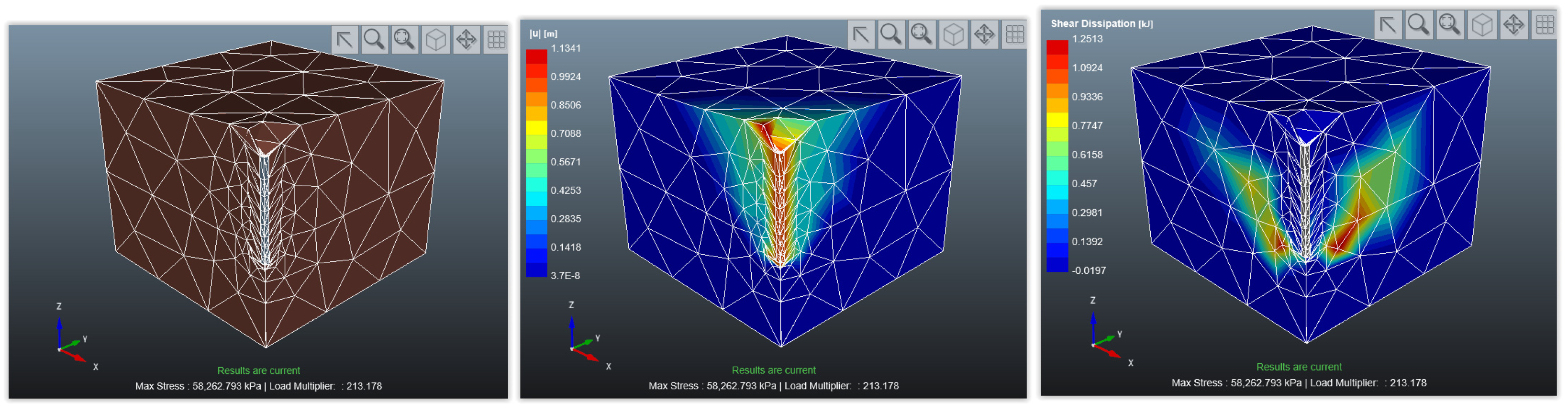Activate the select arrow in the brown mesh view

point(344,40)
